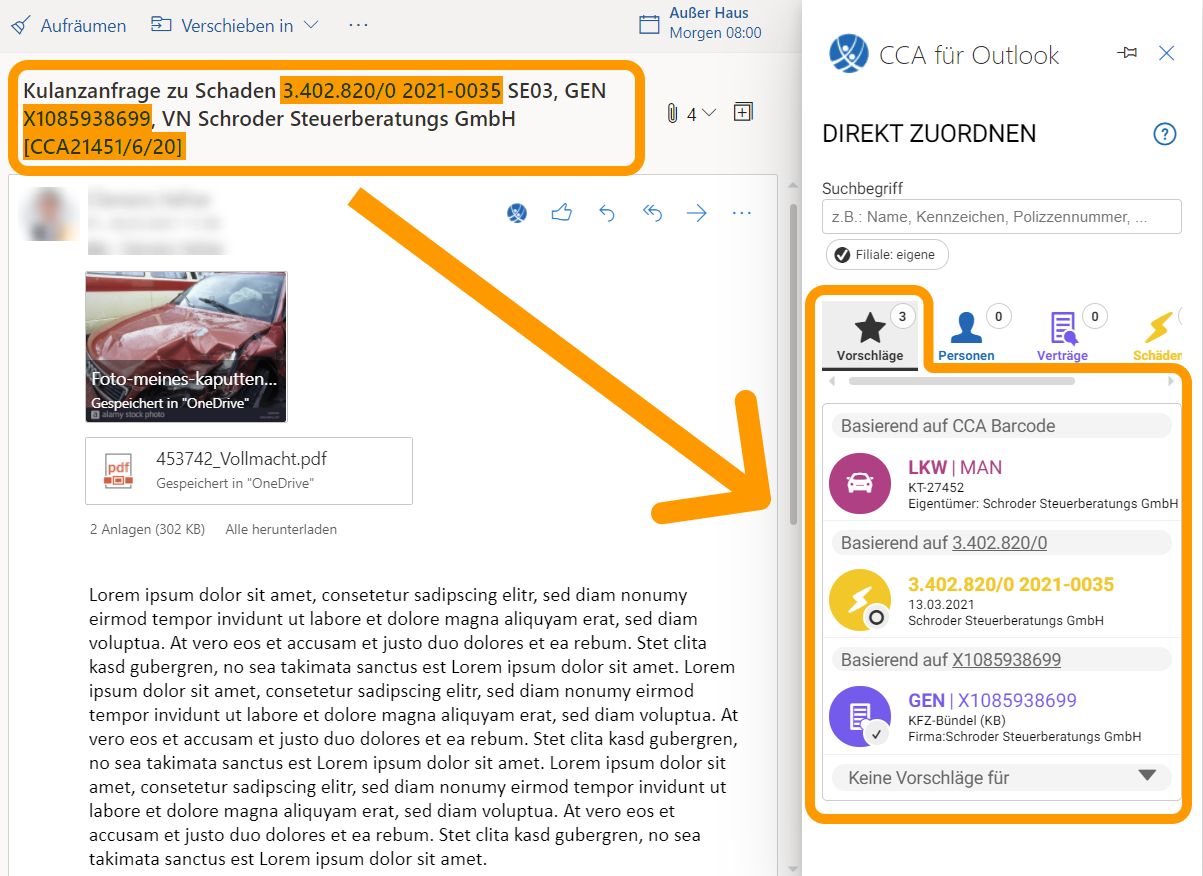Open the Außer Haus calendar entry
1203x876 pixels.
point(700,23)
